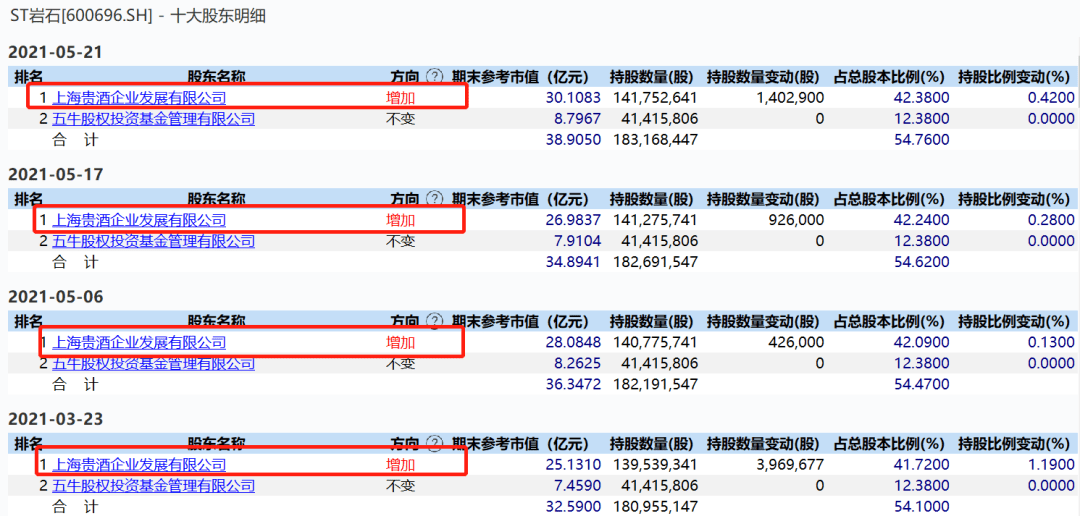The height and width of the screenshot is (516, 1080).
Task: Select total market value 38.9050
Action: 573,139
